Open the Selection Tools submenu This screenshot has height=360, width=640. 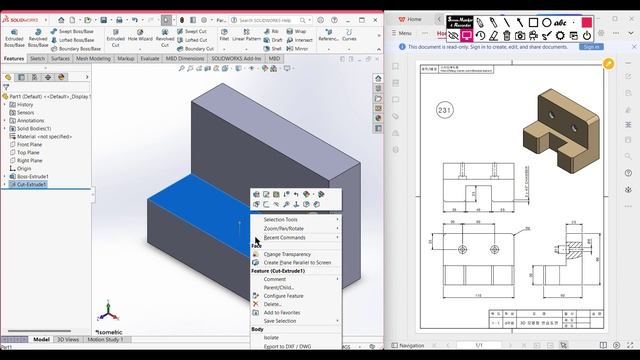pos(296,220)
